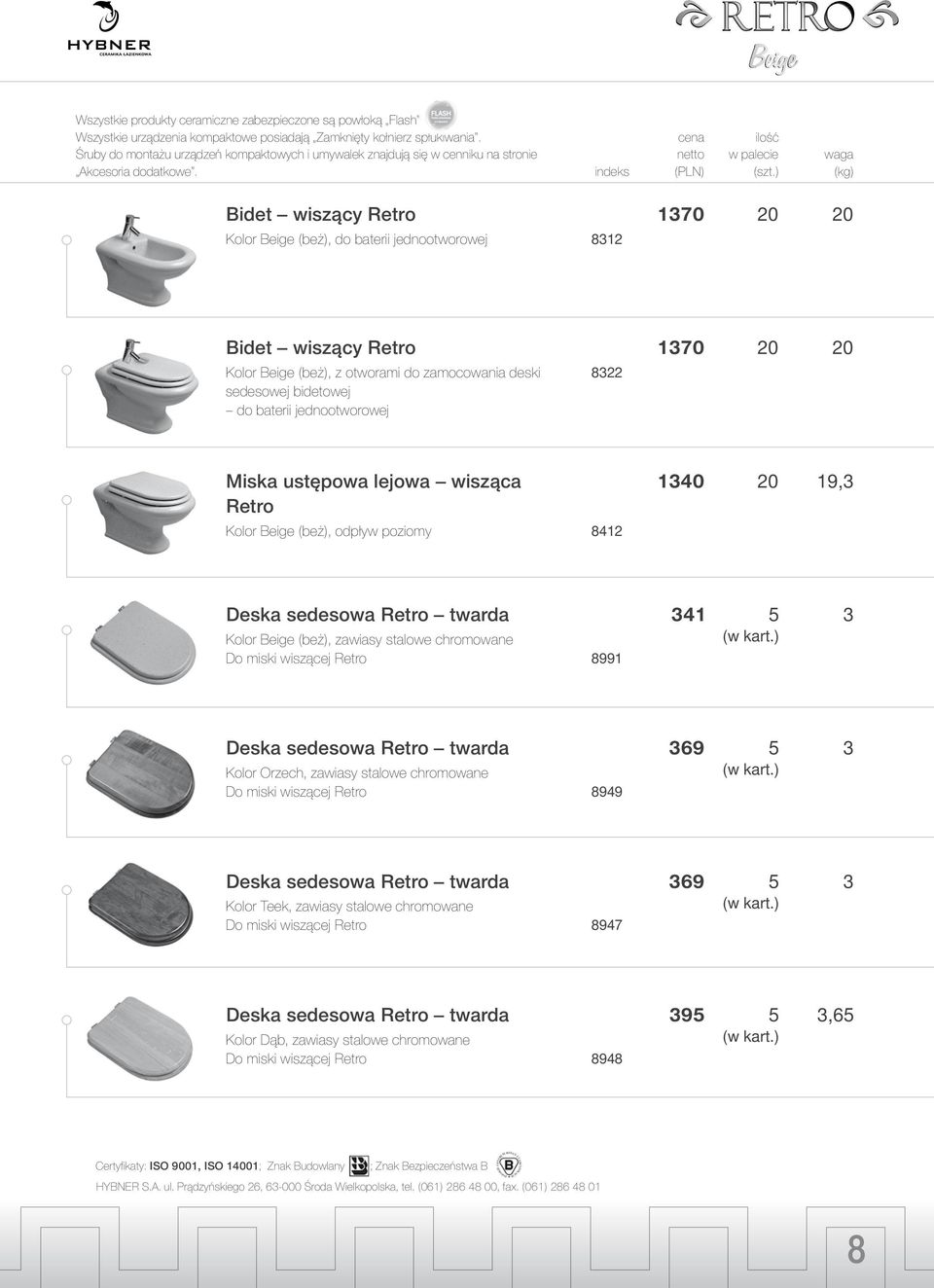Click the Hybner logo icon
This screenshot has height=1288, width=934.
click(109, 30)
